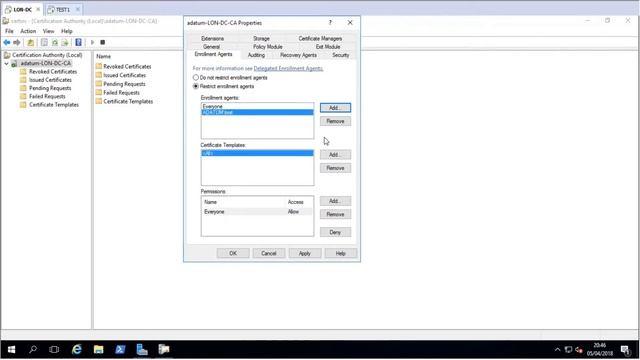Click the adatum-LON-DC-CA server icon in tree
640x360 pixels.
click(x=14, y=64)
